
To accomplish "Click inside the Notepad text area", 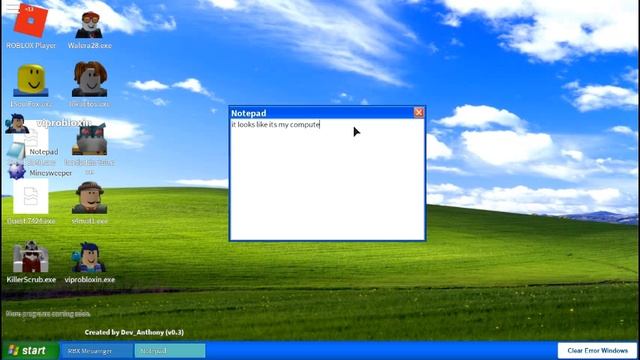I will coord(327,179).
